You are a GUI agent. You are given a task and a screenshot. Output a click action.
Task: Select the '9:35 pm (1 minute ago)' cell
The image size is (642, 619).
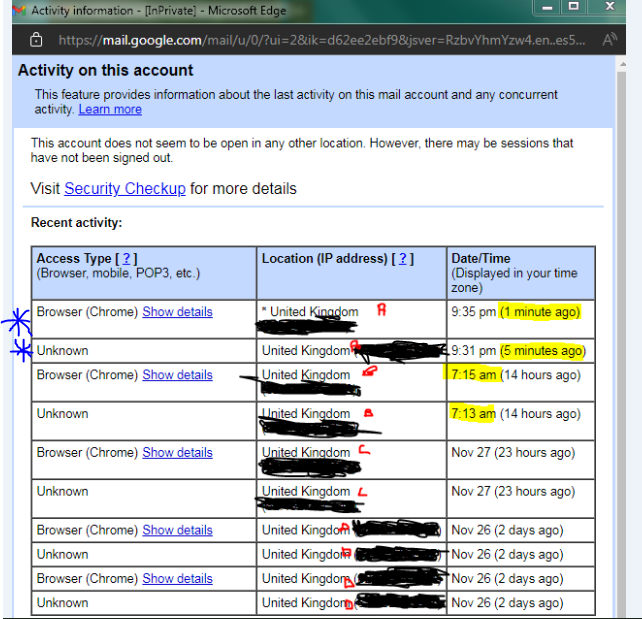521,319
